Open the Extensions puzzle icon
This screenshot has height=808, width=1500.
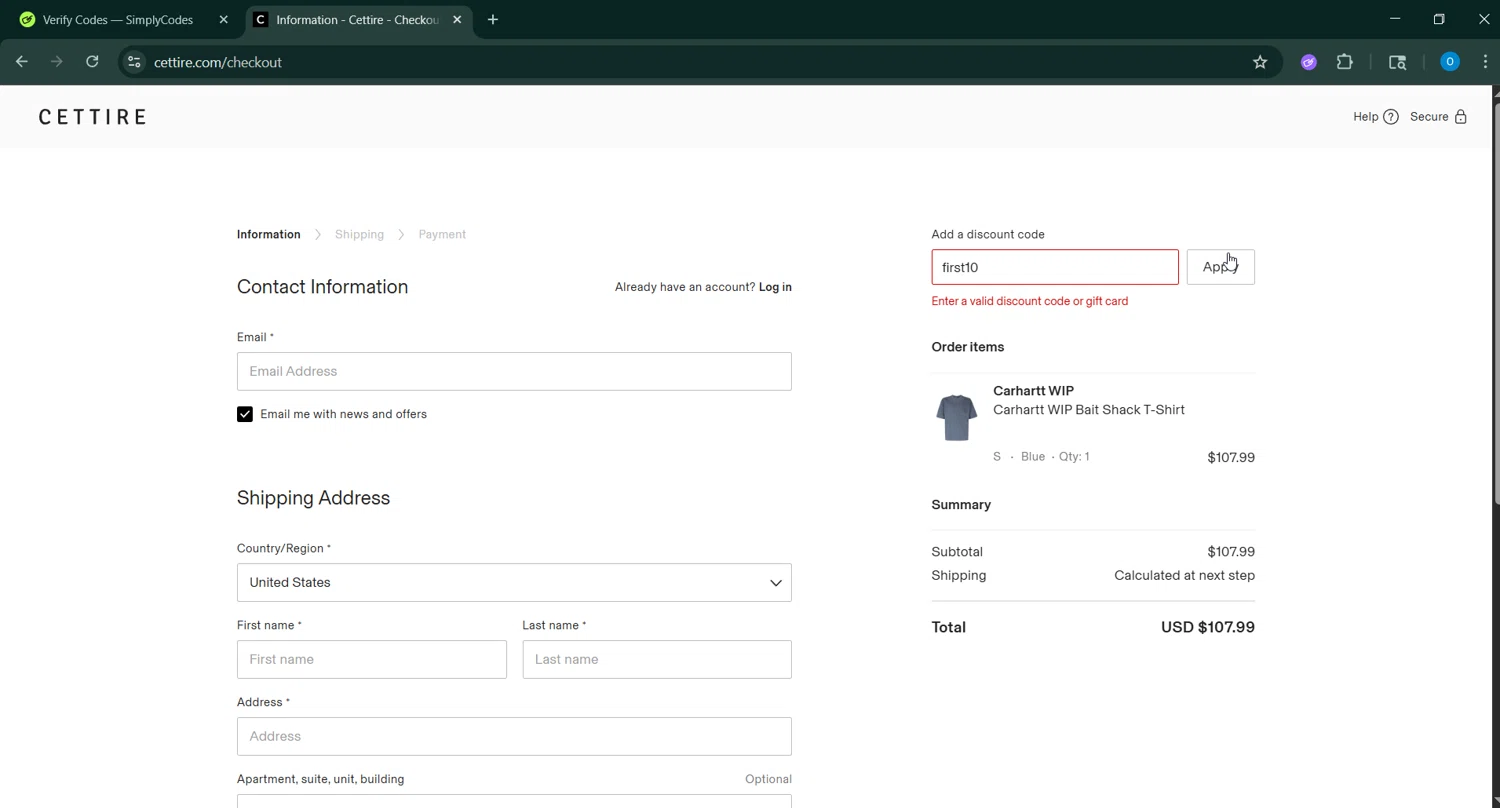point(1345,62)
